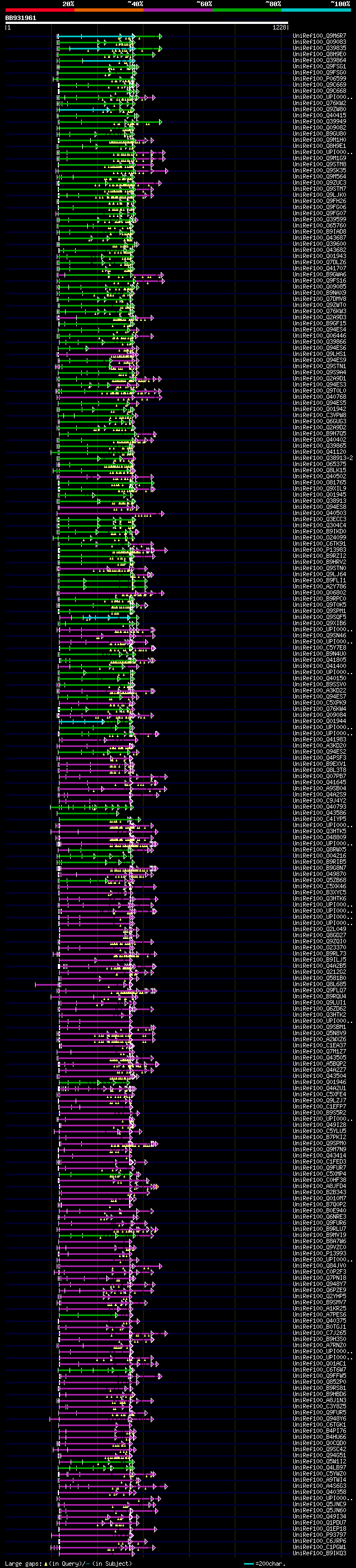356x1568 pixels.
Task: Open hit UniRef100_Q01942
Action: [x=319, y=409]
